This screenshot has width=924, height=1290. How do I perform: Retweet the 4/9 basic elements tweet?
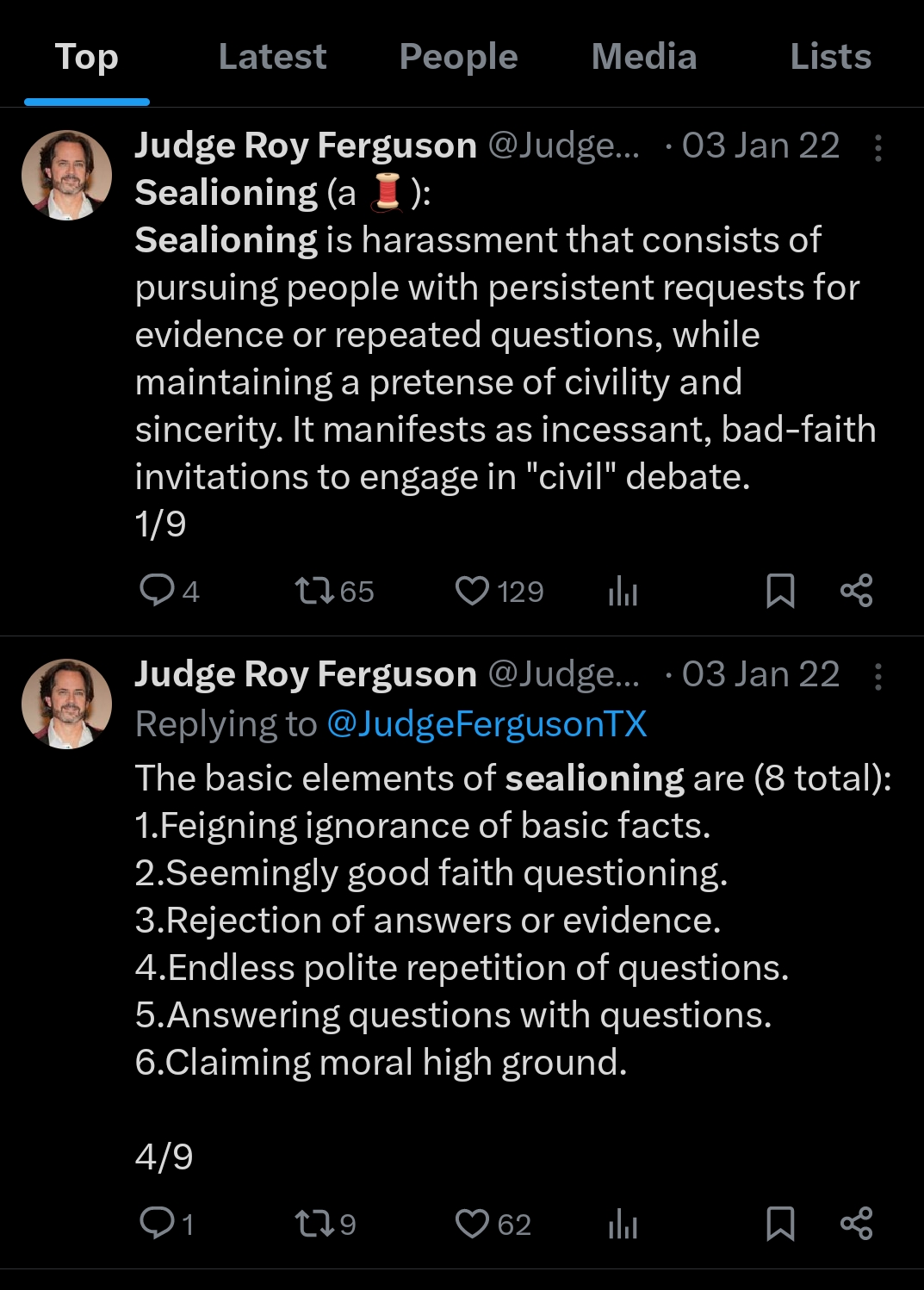click(x=314, y=1223)
